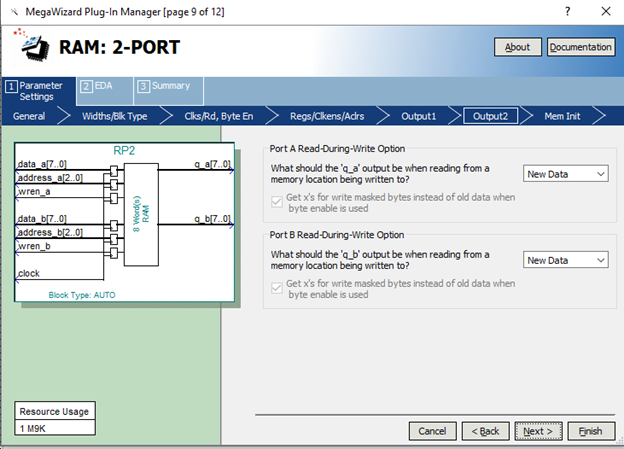This screenshot has height=449, width=624.
Task: Click the RAM chip wizard icon
Action: tap(31, 44)
